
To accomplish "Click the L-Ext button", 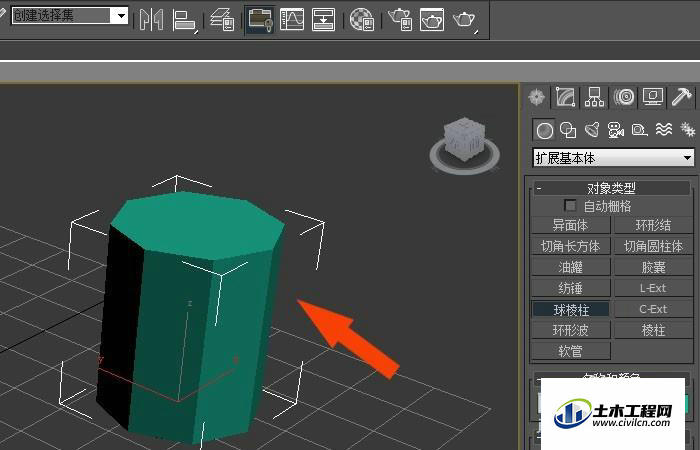I will (654, 288).
